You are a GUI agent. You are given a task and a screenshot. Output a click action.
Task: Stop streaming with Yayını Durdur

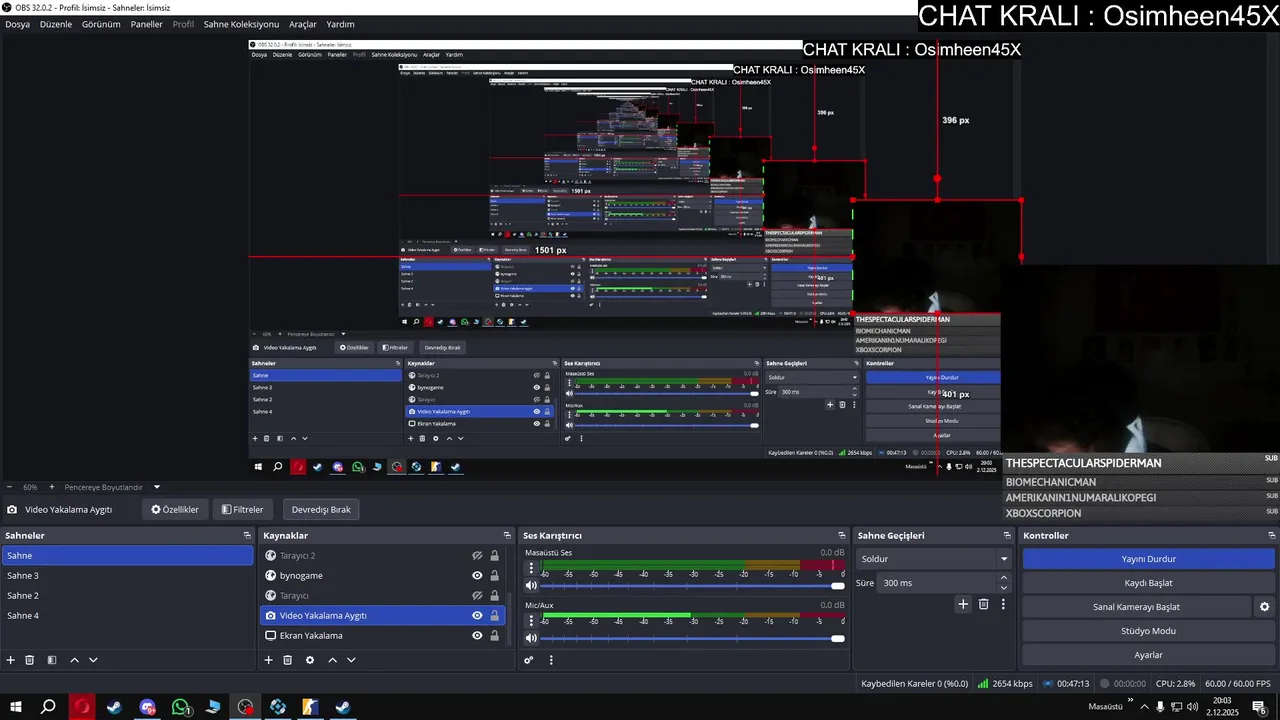point(1148,559)
